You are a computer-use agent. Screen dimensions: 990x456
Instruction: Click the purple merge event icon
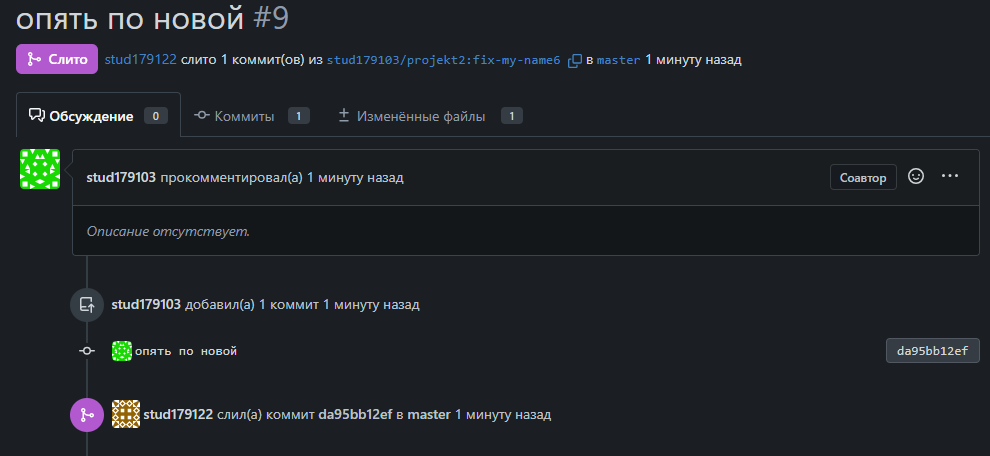(87, 414)
